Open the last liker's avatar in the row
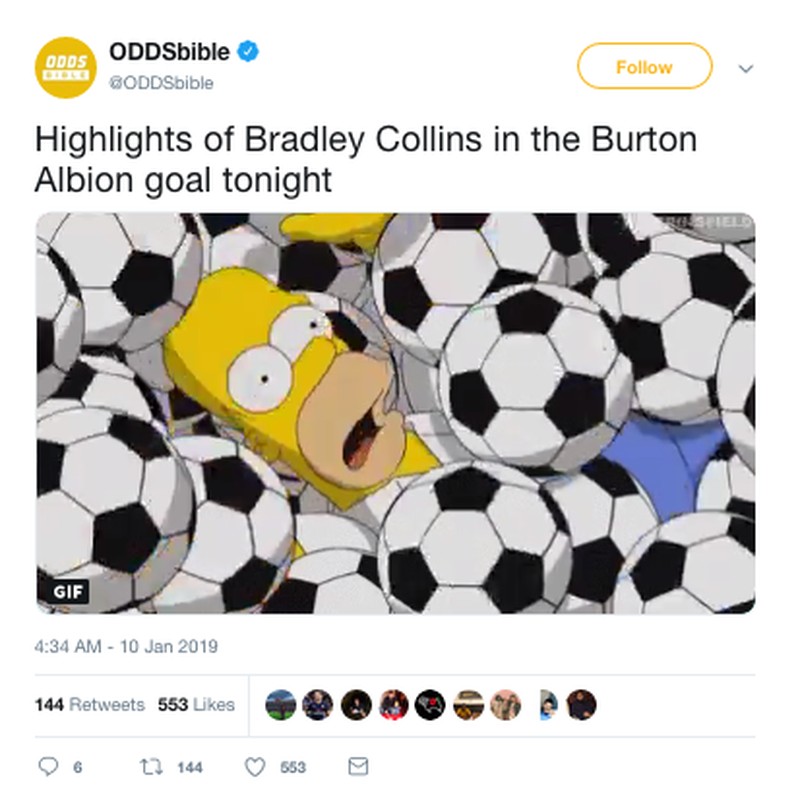The image size is (800, 796). (x=581, y=705)
